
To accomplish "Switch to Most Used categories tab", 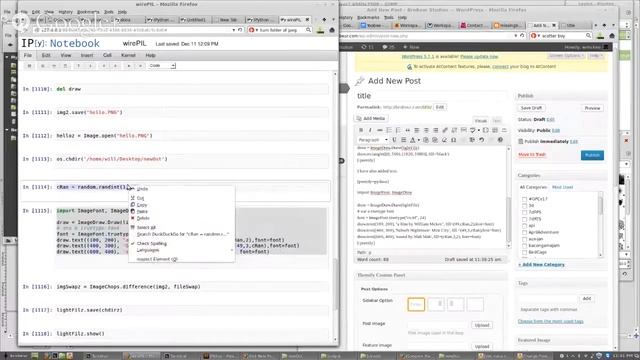I will tap(562, 187).
